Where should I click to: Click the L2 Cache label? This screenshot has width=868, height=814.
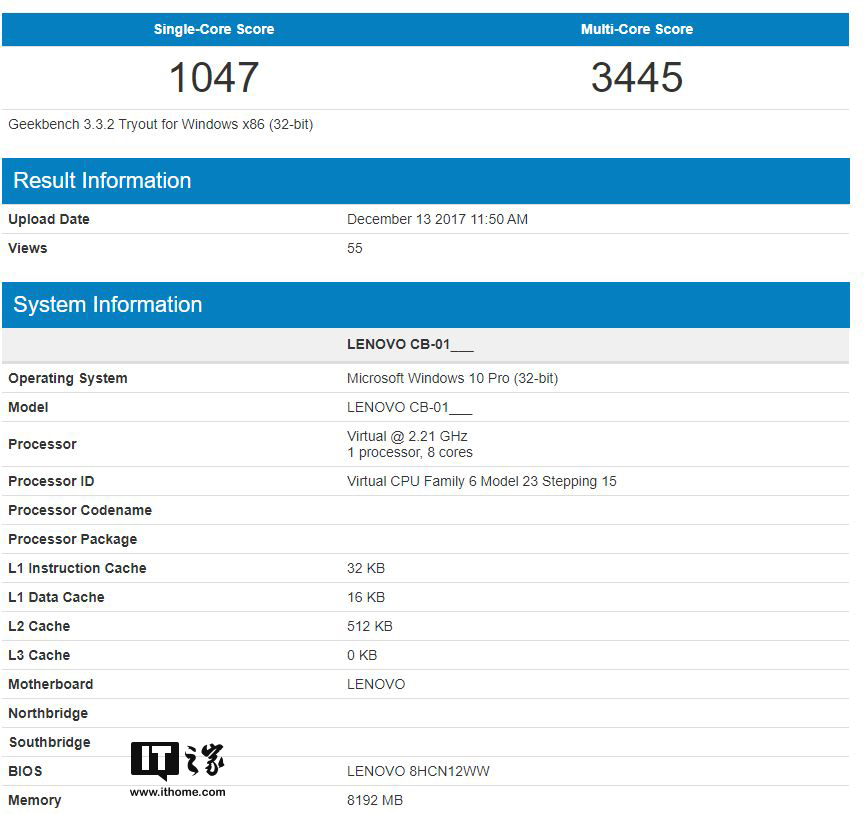click(x=39, y=626)
